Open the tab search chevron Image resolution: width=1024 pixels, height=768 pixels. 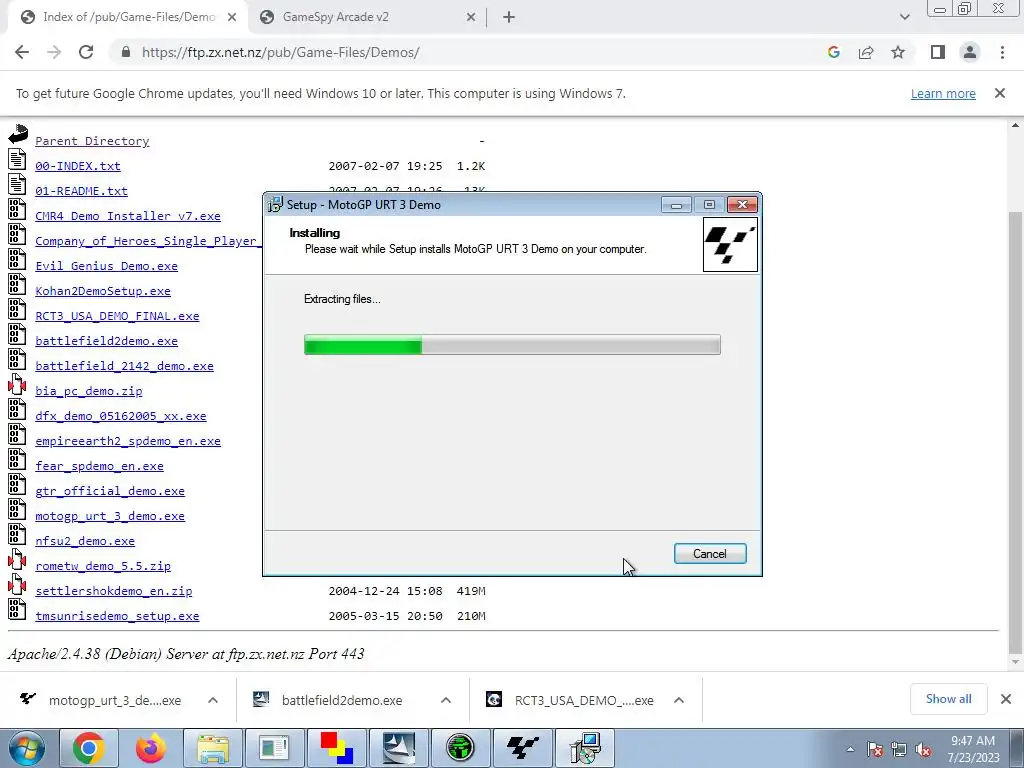tap(904, 17)
